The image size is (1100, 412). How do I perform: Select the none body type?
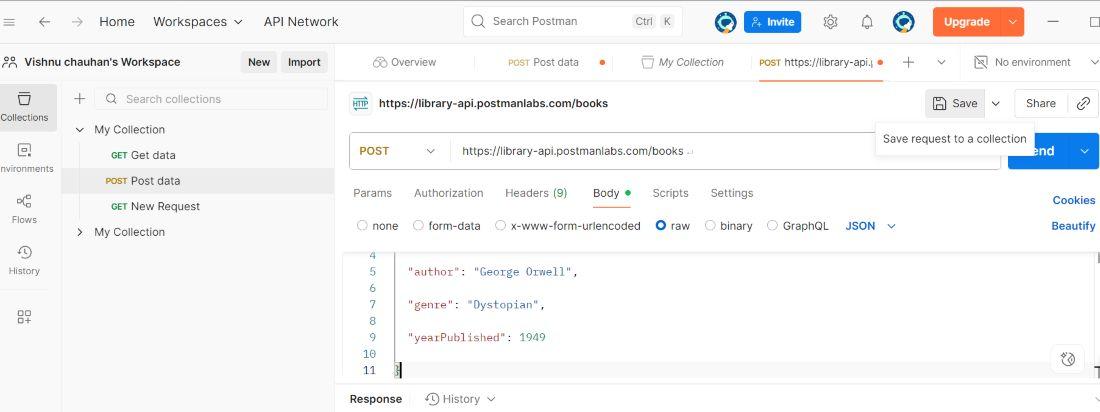point(362,226)
